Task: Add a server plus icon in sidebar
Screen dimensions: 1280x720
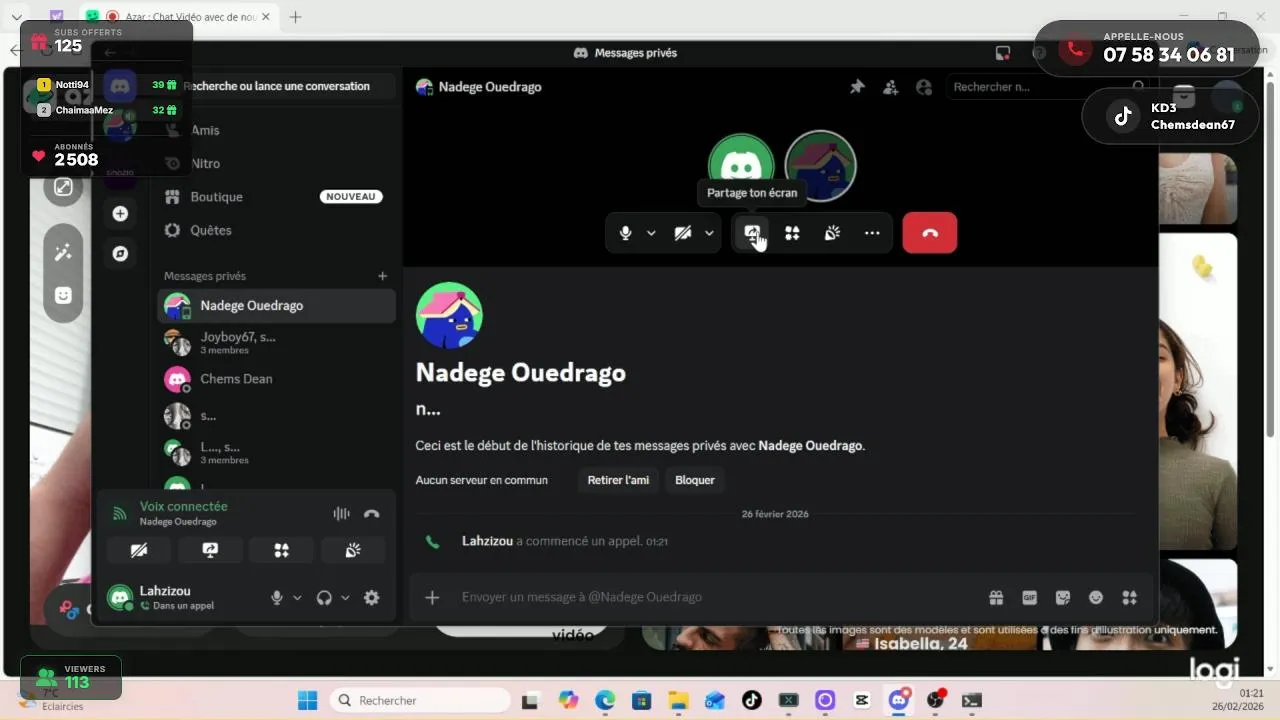Action: click(120, 214)
